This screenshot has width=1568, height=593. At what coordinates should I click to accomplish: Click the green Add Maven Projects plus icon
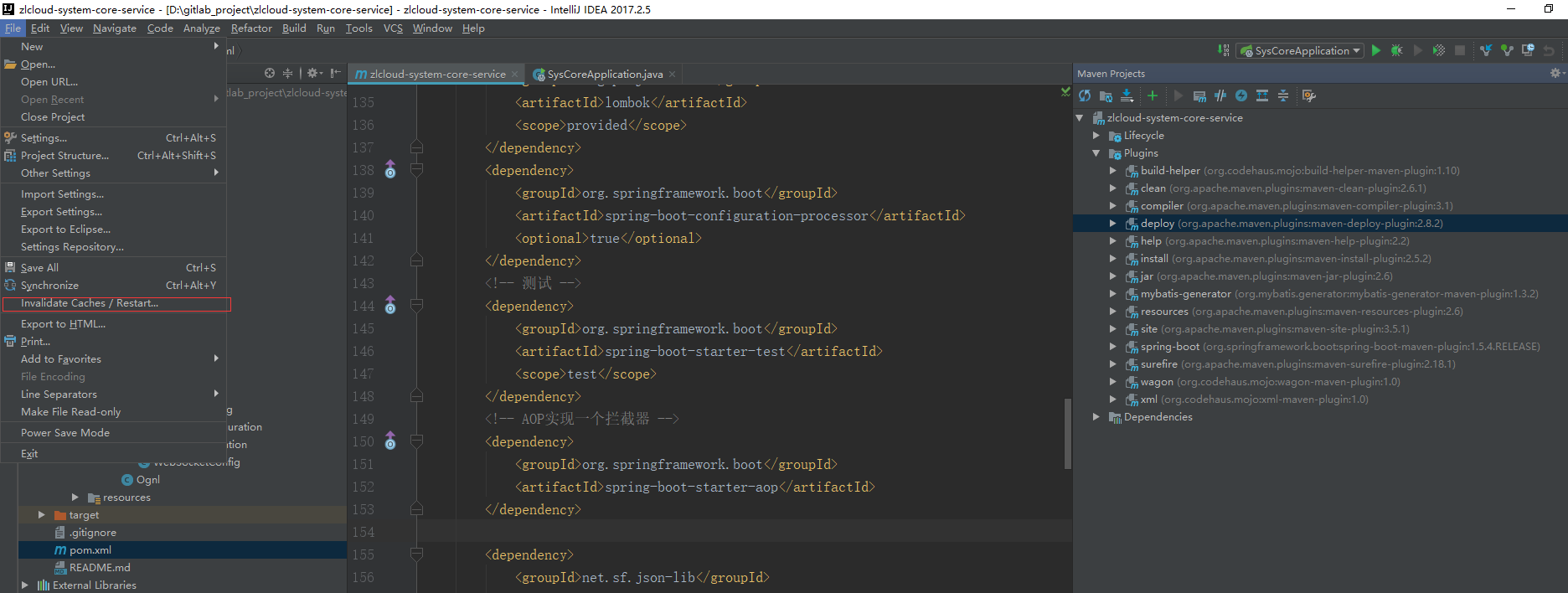point(1152,95)
